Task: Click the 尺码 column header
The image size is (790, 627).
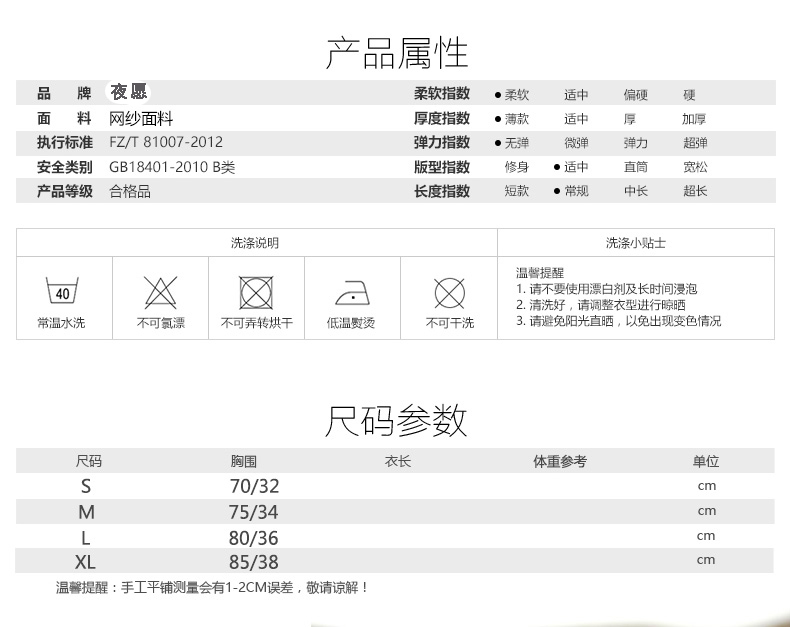Action: (88, 462)
